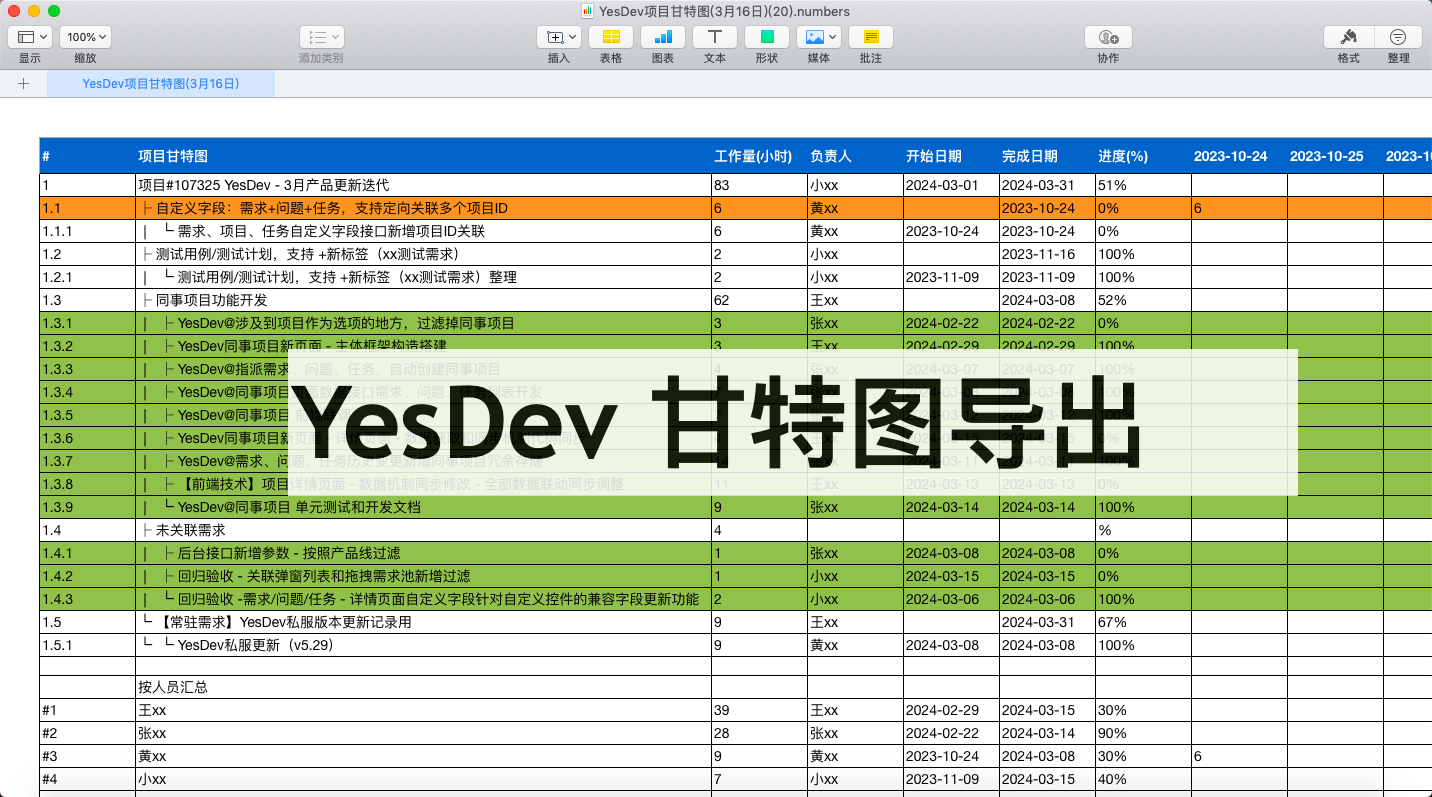Image resolution: width=1432 pixels, height=797 pixels.
Task: Select the 2023-10-24 column header
Action: pyautogui.click(x=1239, y=156)
